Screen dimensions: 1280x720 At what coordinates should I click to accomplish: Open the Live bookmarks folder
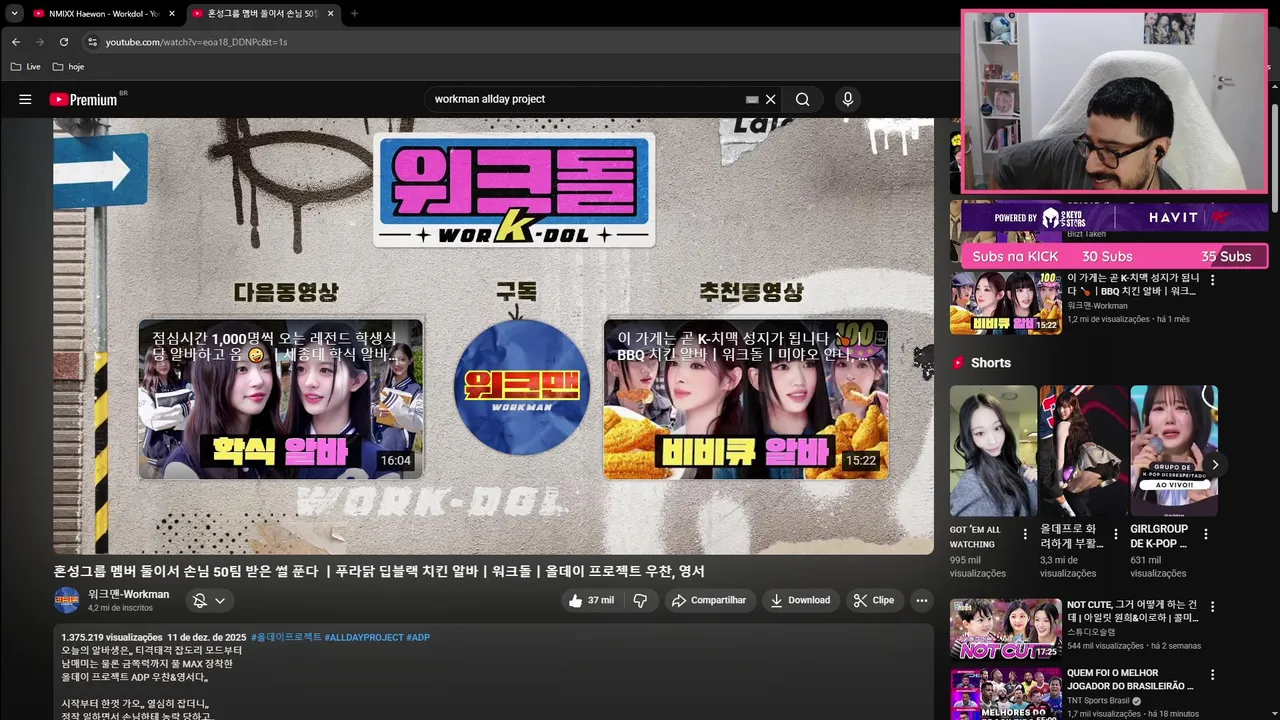click(26, 67)
